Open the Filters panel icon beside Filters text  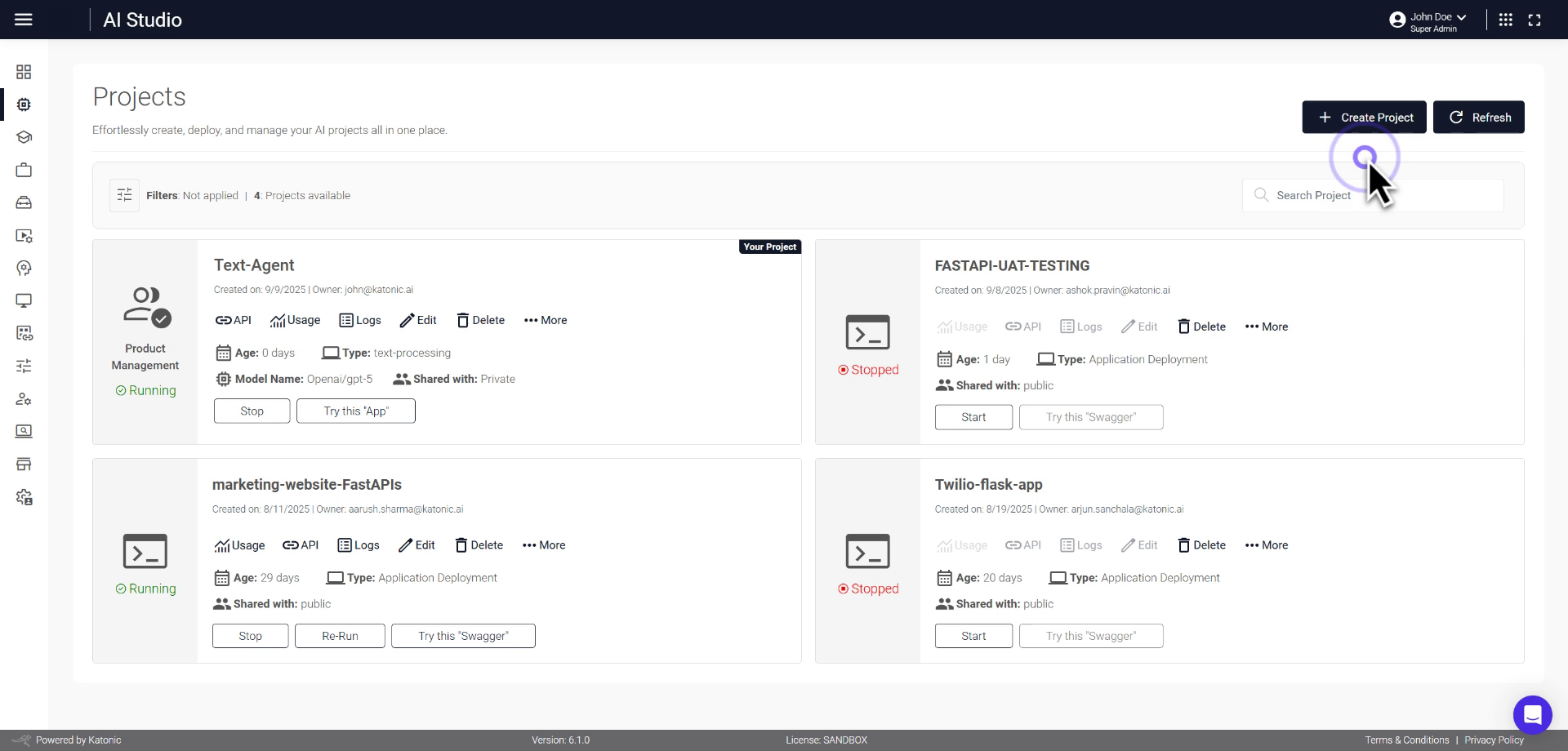(124, 195)
